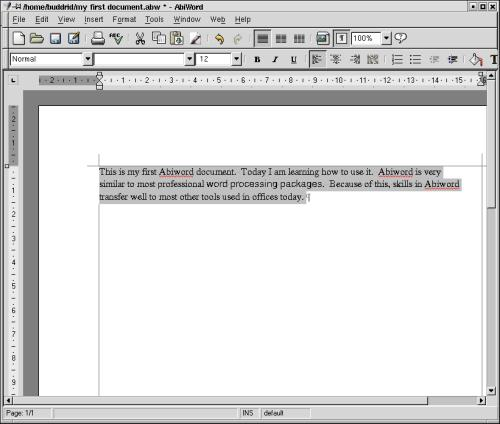Click the font size field showing 12
This screenshot has height=424, width=500.
coord(214,59)
